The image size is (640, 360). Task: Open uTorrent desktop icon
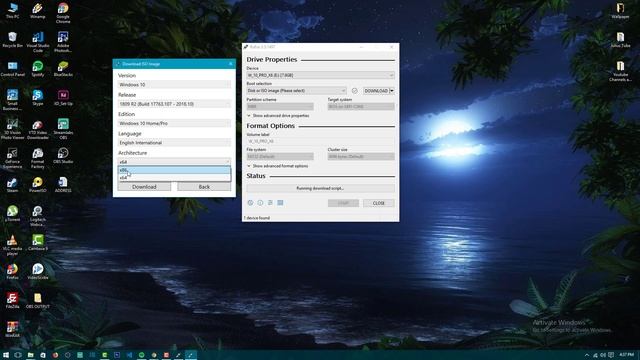pos(12,214)
